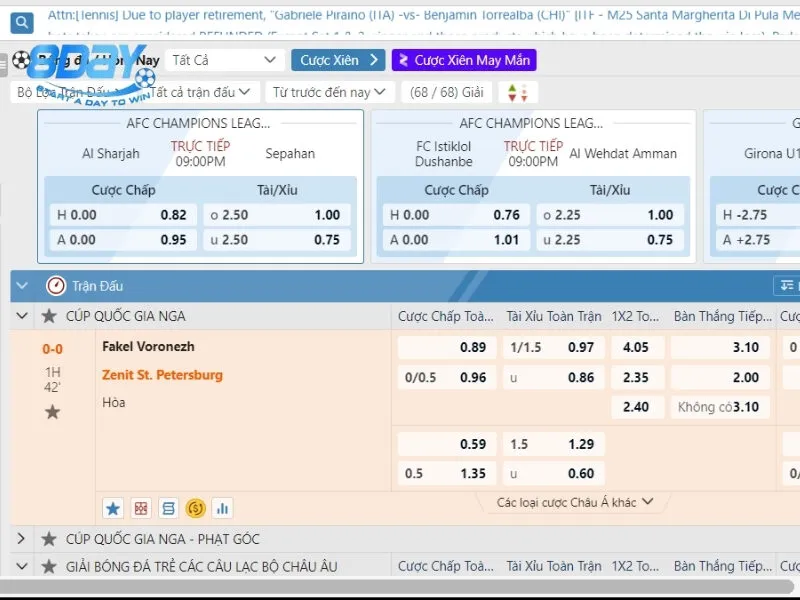
Task: Click over 1.5 odds 1.29
Action: pos(554,444)
